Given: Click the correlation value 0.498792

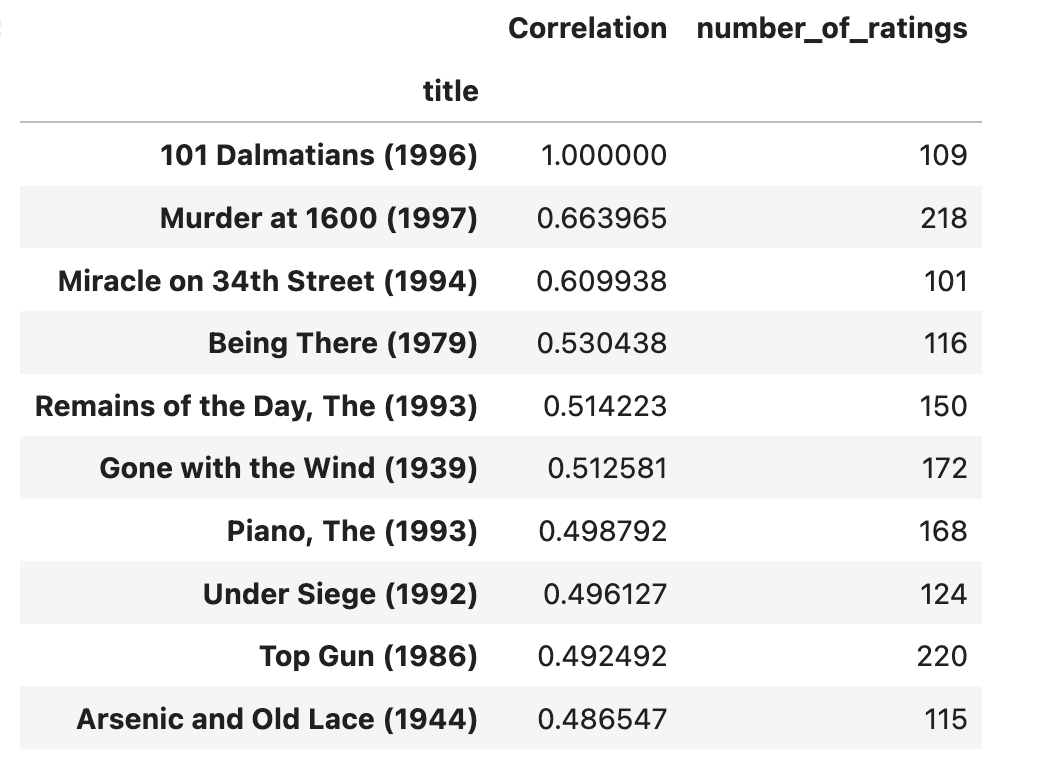Looking at the screenshot, I should (601, 532).
